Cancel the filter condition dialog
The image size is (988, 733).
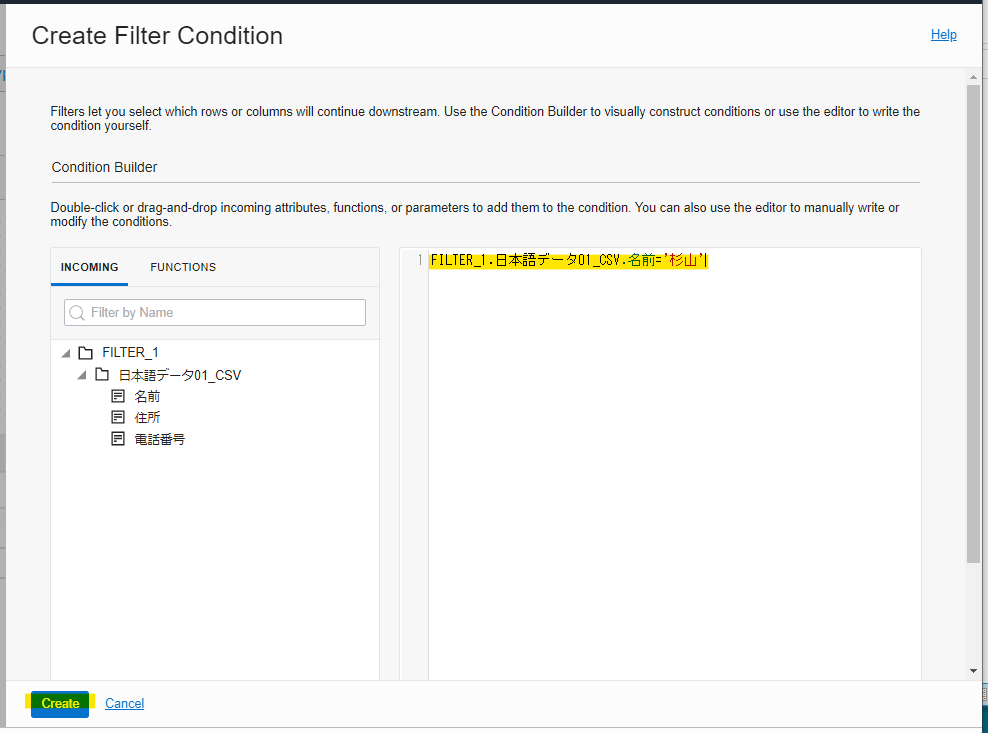point(124,703)
